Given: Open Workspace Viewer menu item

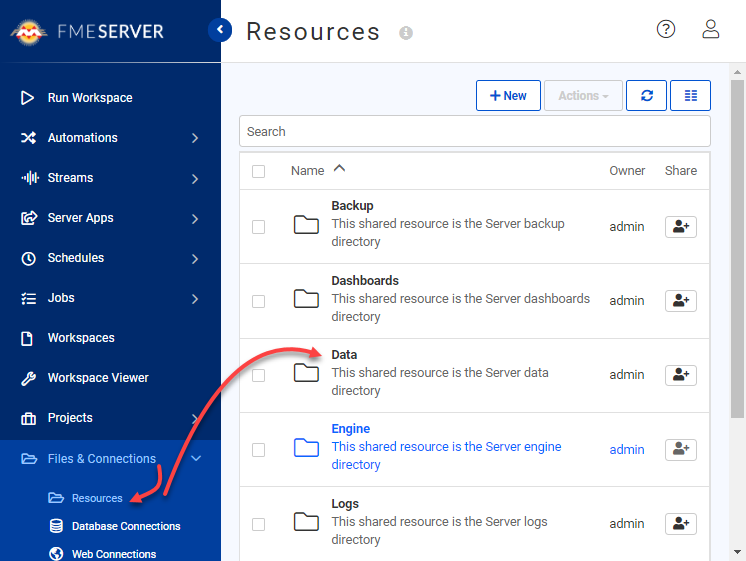Looking at the screenshot, I should pos(98,378).
